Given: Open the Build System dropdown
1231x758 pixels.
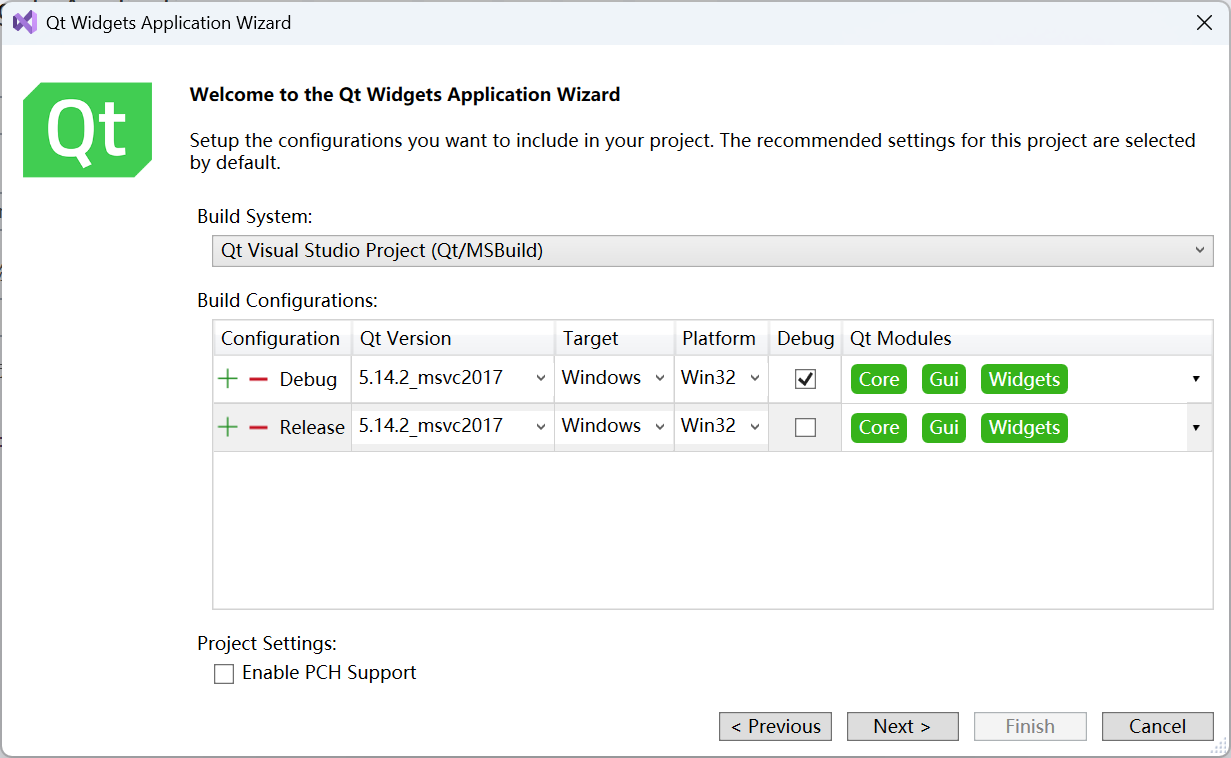Looking at the screenshot, I should pos(713,251).
